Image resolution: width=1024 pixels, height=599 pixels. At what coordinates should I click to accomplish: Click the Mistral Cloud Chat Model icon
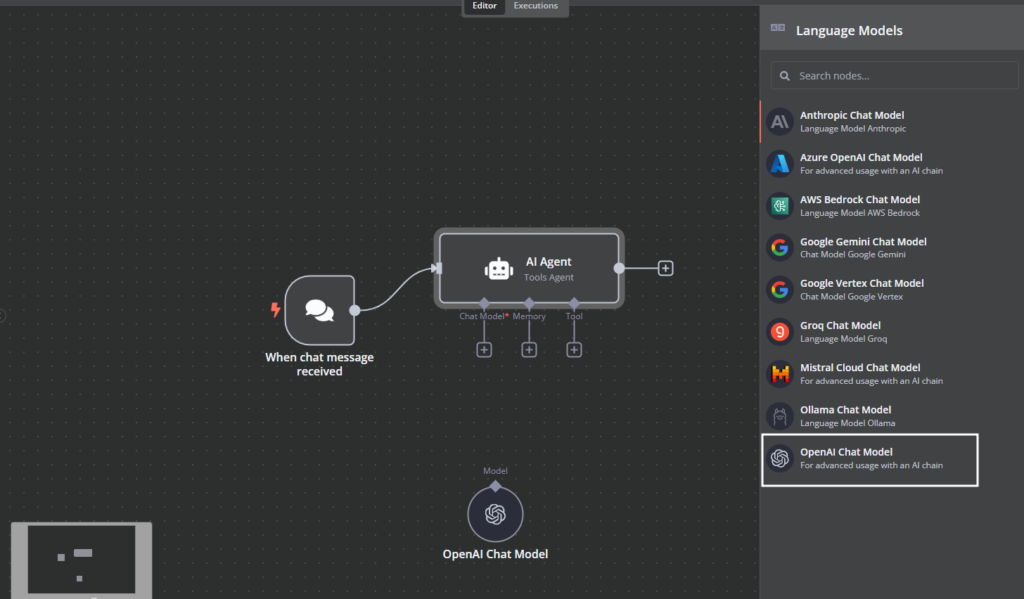coord(779,374)
